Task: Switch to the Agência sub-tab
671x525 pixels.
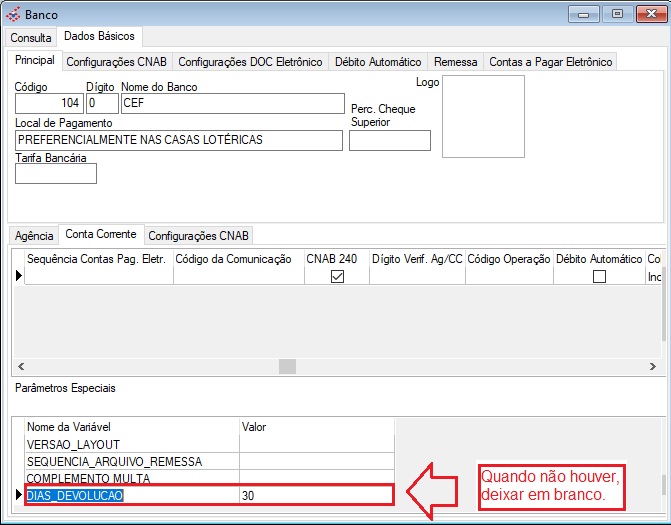Action: click(33, 236)
